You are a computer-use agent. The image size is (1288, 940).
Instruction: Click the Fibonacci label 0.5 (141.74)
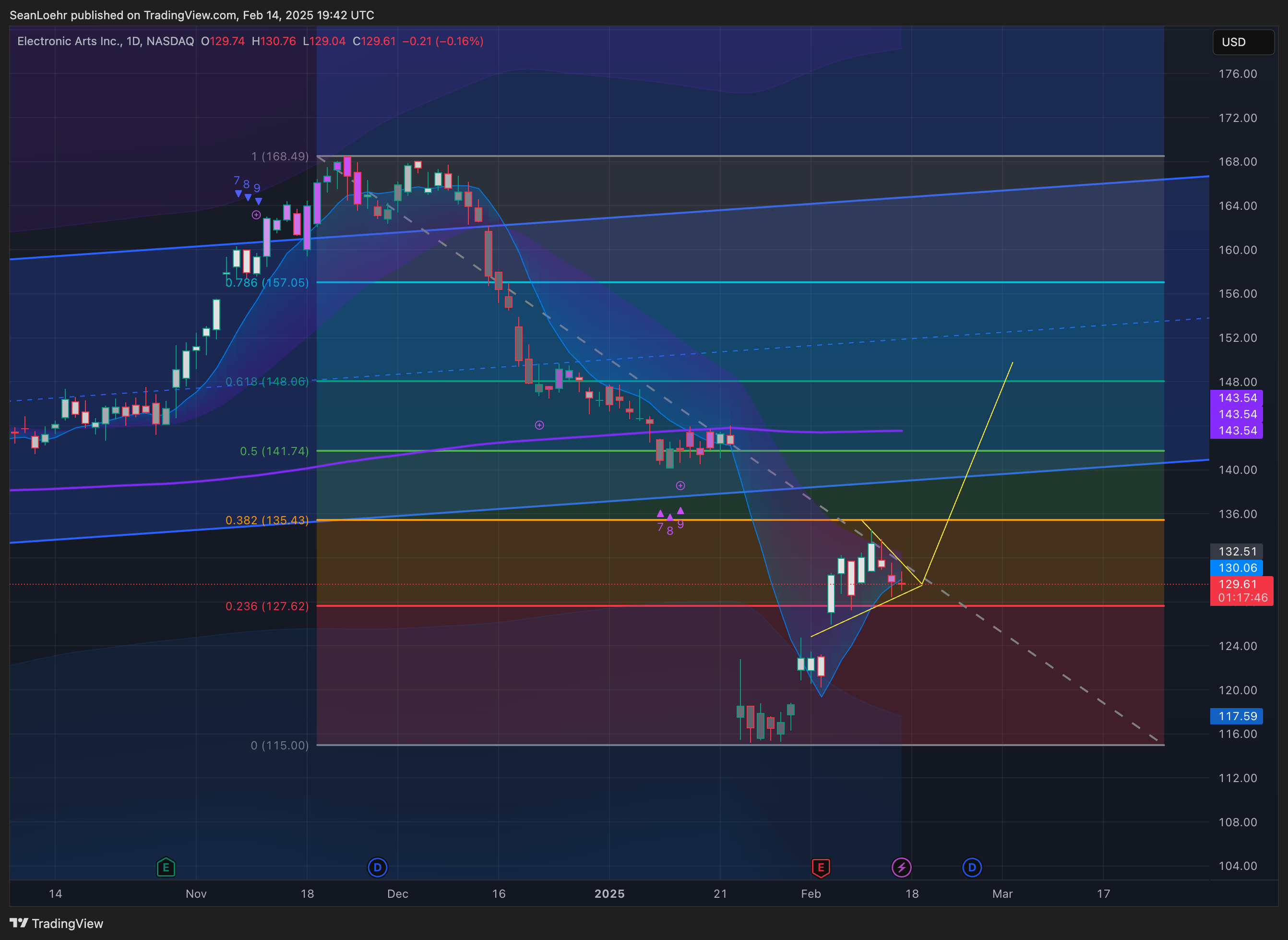(274, 451)
